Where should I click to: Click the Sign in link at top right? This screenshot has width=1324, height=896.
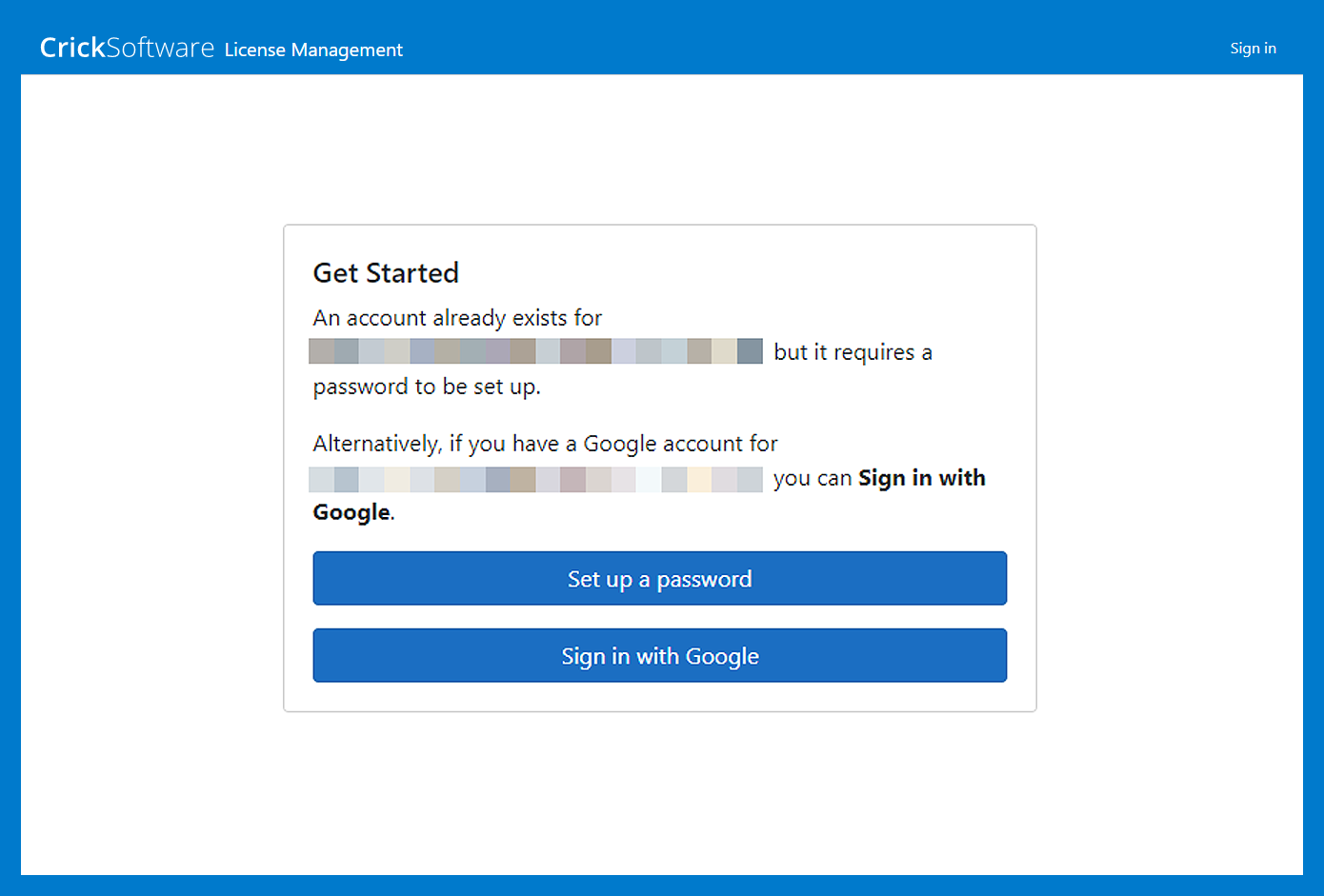pos(1253,49)
